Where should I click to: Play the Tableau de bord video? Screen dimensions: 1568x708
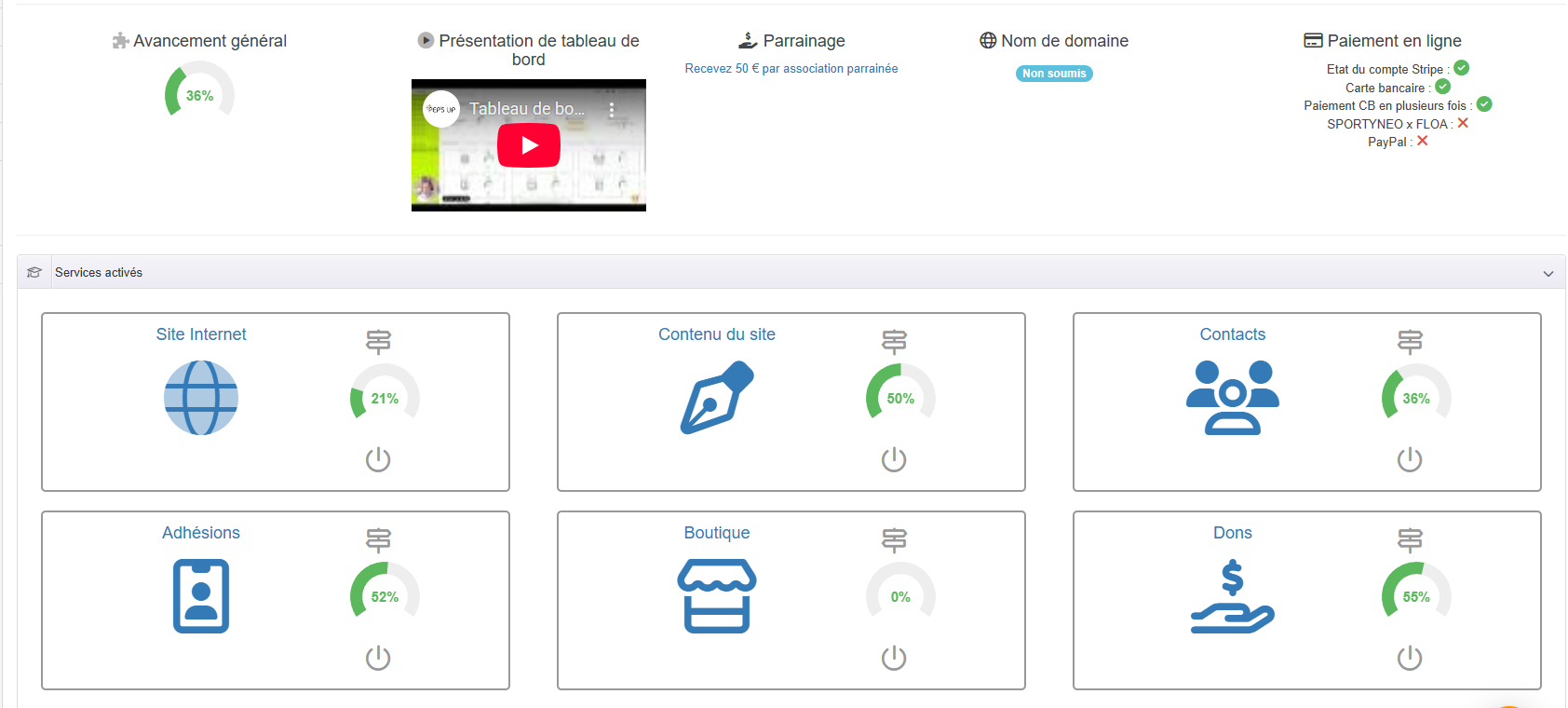(x=529, y=145)
